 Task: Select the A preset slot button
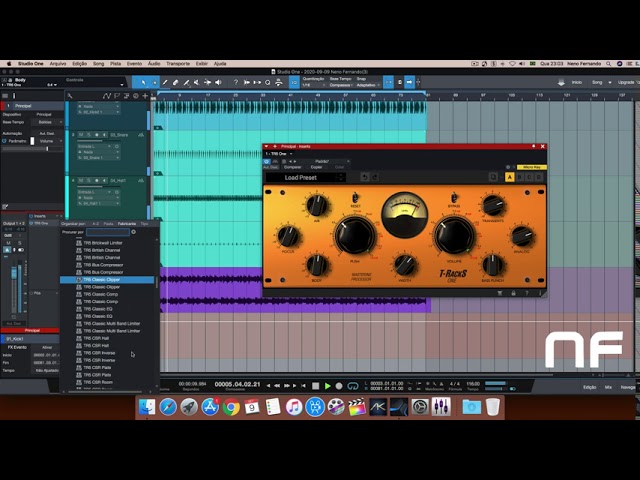coord(509,177)
